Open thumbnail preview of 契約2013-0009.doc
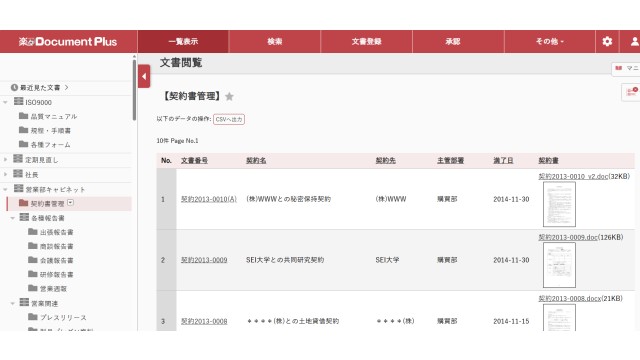The width and height of the screenshot is (640, 360). pos(559,265)
